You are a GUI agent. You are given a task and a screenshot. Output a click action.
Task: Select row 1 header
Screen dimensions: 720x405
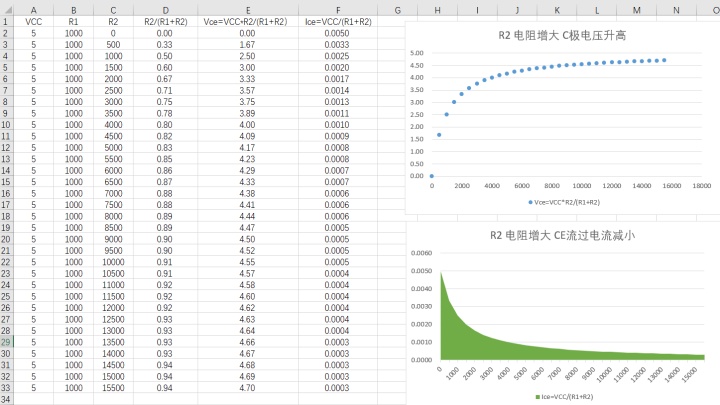5,21
